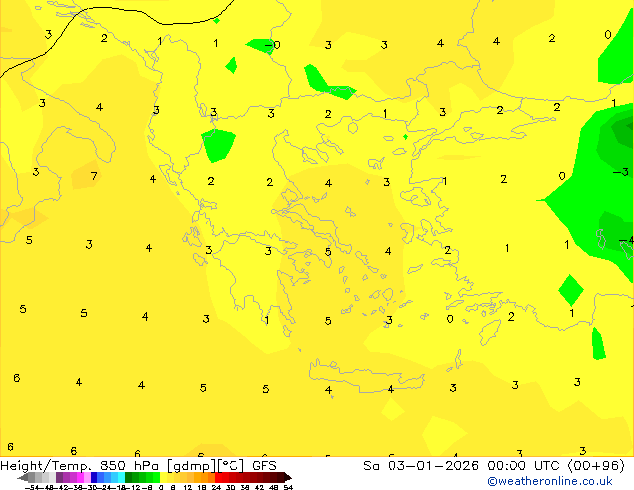Click the dark arrow tip ending the legend

point(288,477)
